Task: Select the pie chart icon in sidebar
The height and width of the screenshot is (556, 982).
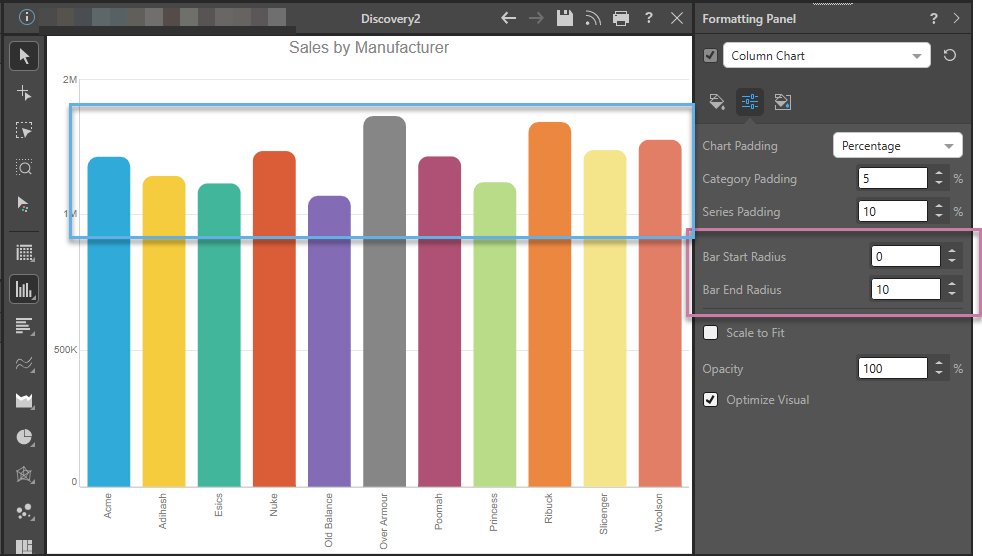Action: [x=24, y=437]
